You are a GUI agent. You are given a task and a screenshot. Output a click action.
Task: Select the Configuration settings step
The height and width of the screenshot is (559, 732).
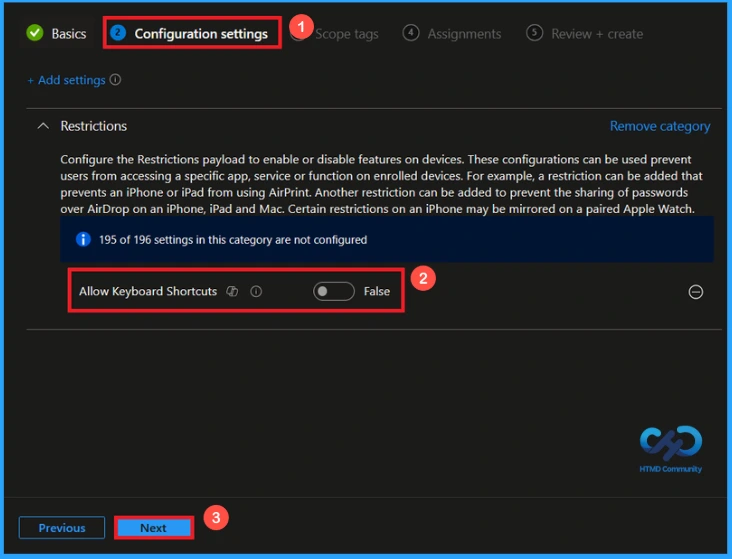click(x=190, y=34)
